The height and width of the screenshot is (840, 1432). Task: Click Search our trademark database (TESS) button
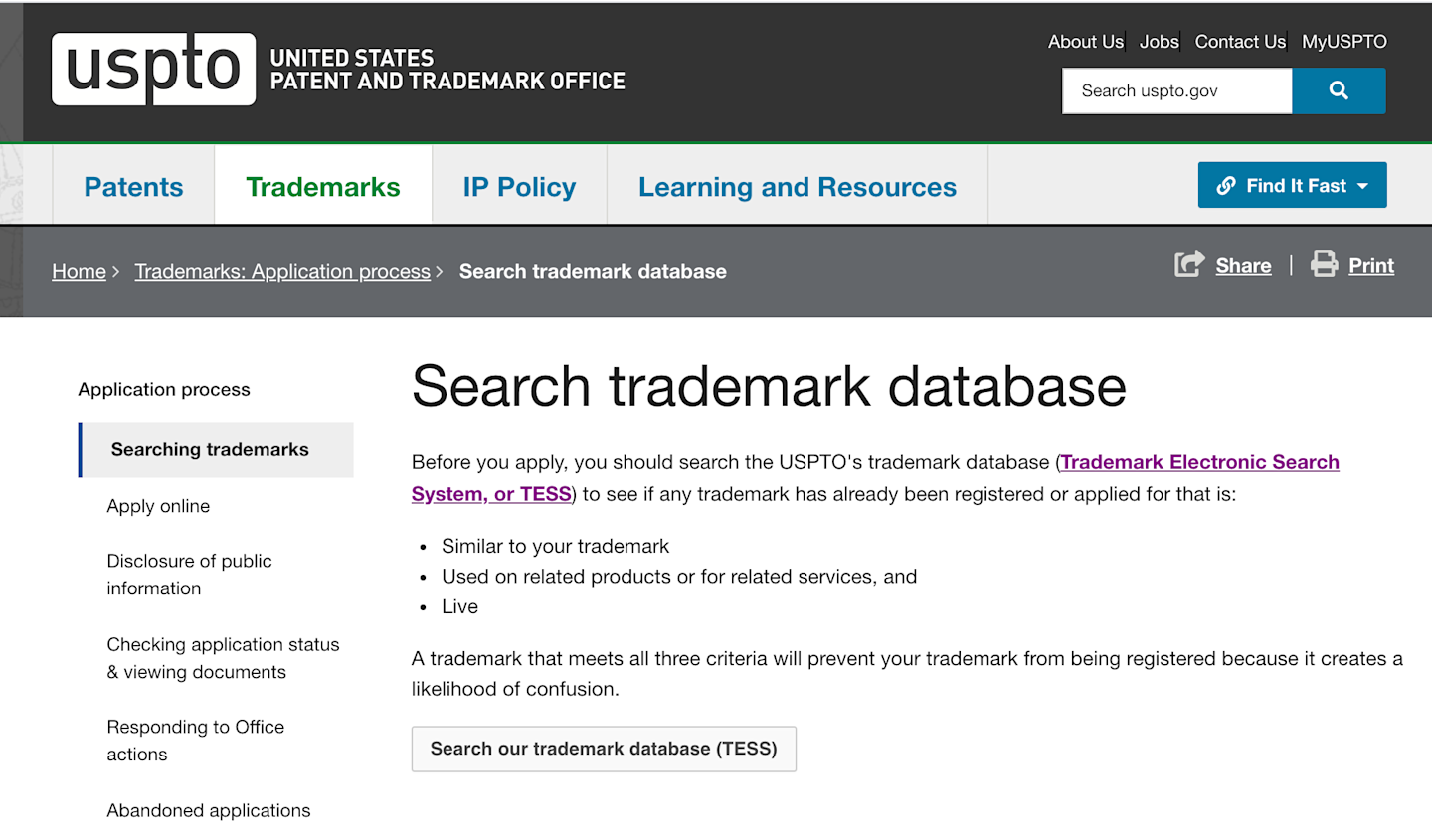click(604, 749)
